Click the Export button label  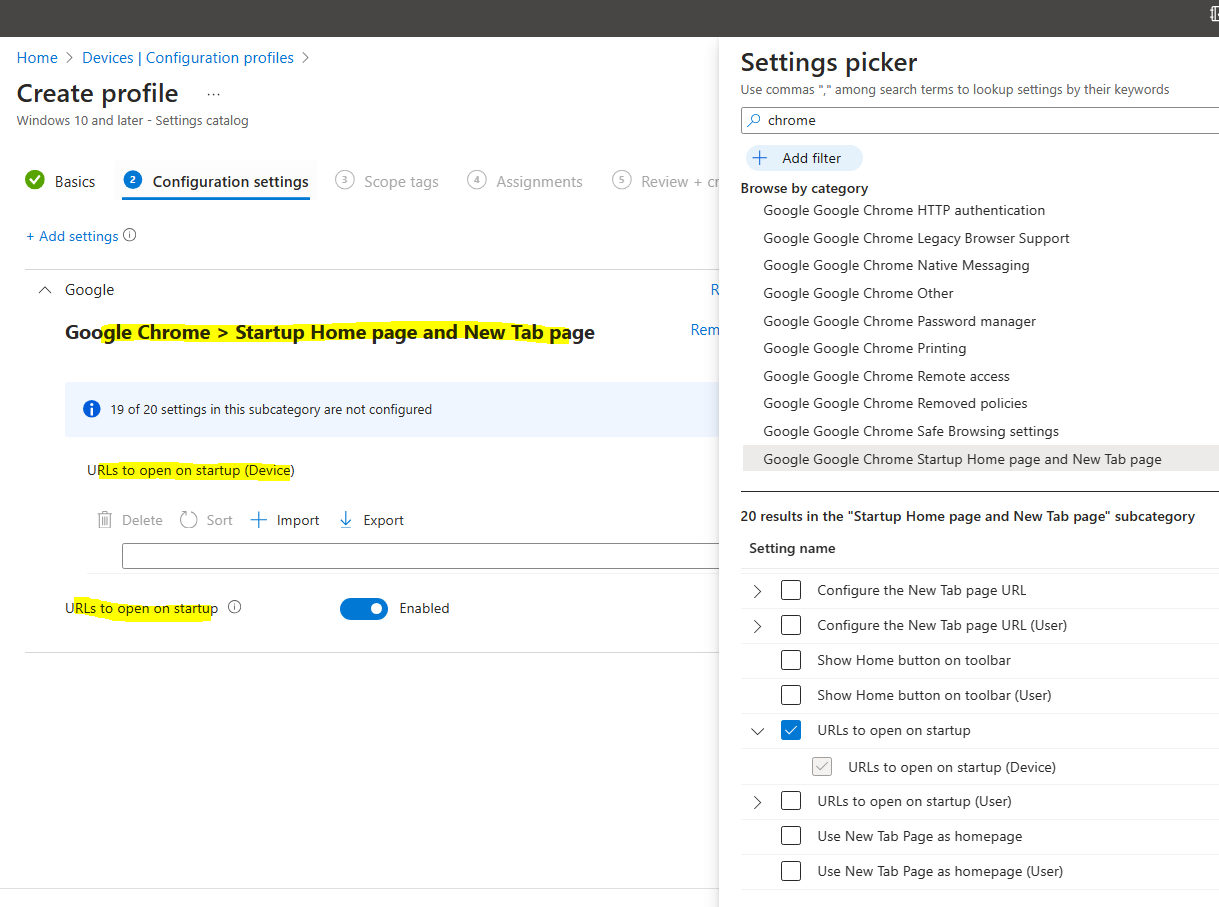click(383, 520)
